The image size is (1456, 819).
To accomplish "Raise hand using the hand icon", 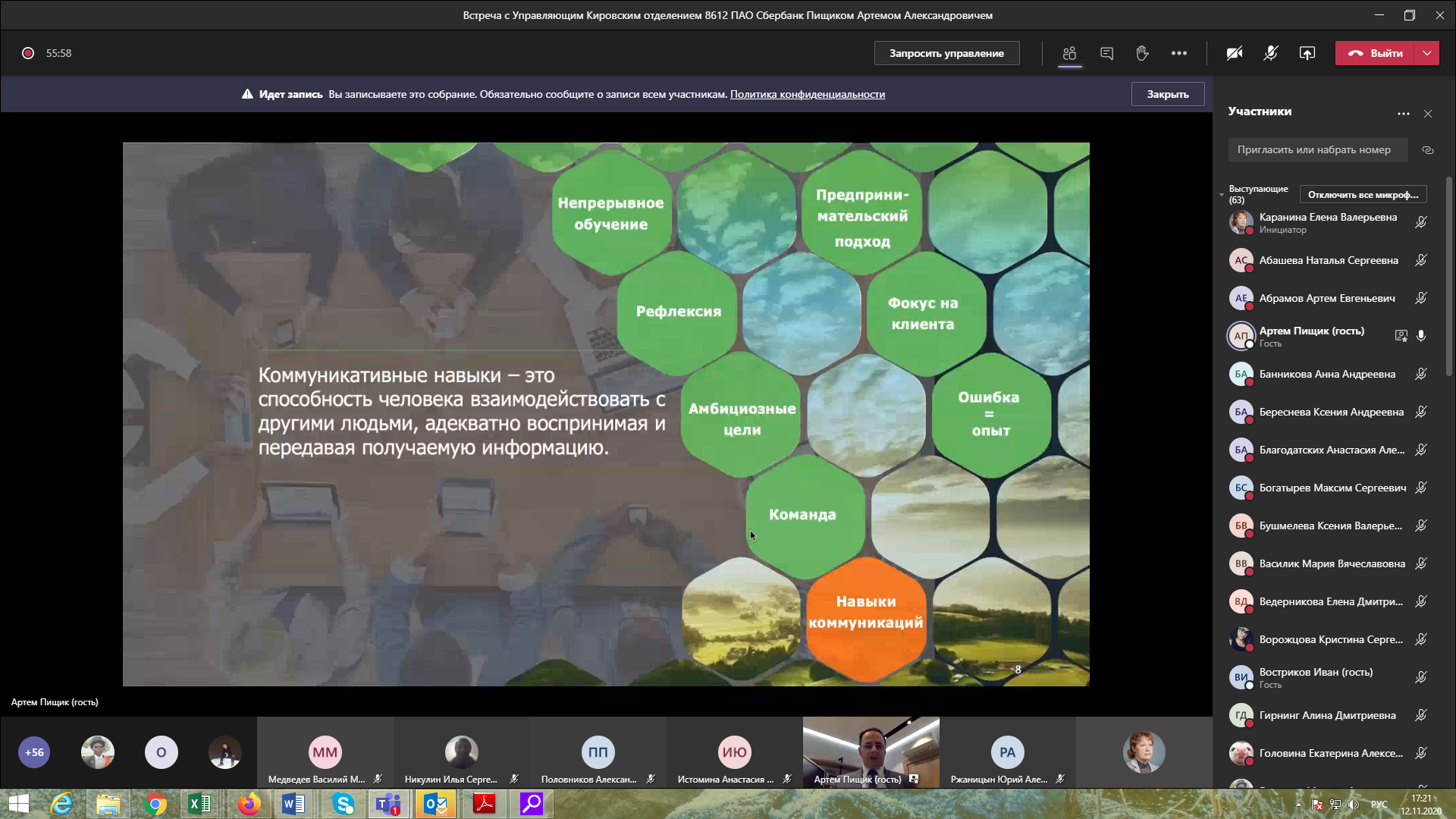I will point(1142,53).
